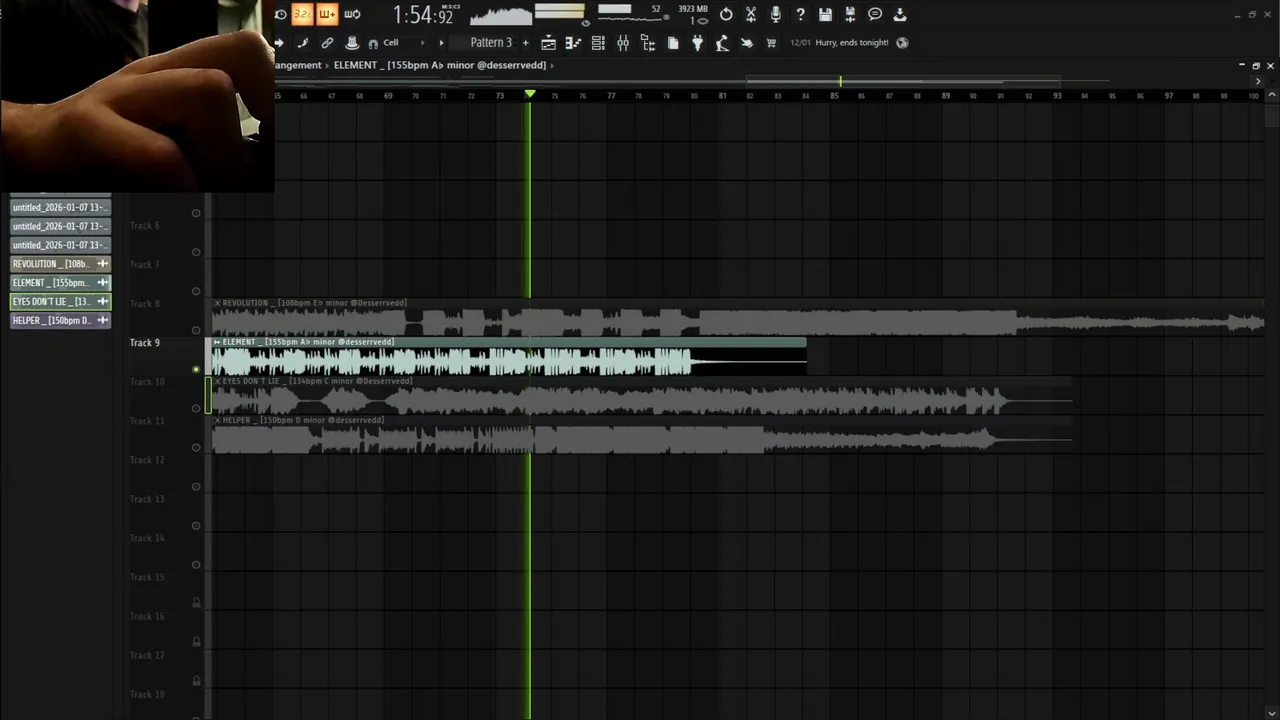Image resolution: width=1280 pixels, height=720 pixels.
Task: Click the green playhead marker on the ruler
Action: [x=530, y=94]
